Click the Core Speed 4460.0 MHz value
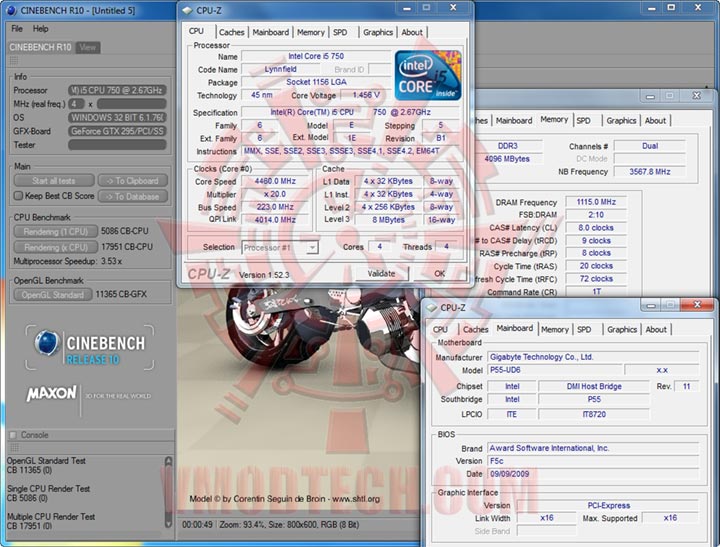 276,181
